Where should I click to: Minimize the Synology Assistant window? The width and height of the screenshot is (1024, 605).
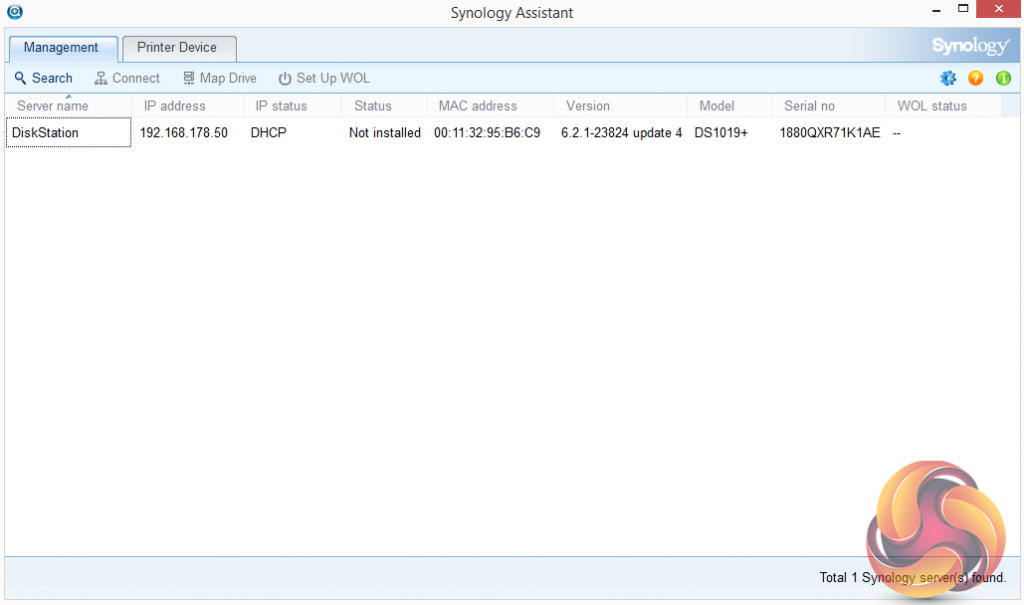(x=936, y=10)
